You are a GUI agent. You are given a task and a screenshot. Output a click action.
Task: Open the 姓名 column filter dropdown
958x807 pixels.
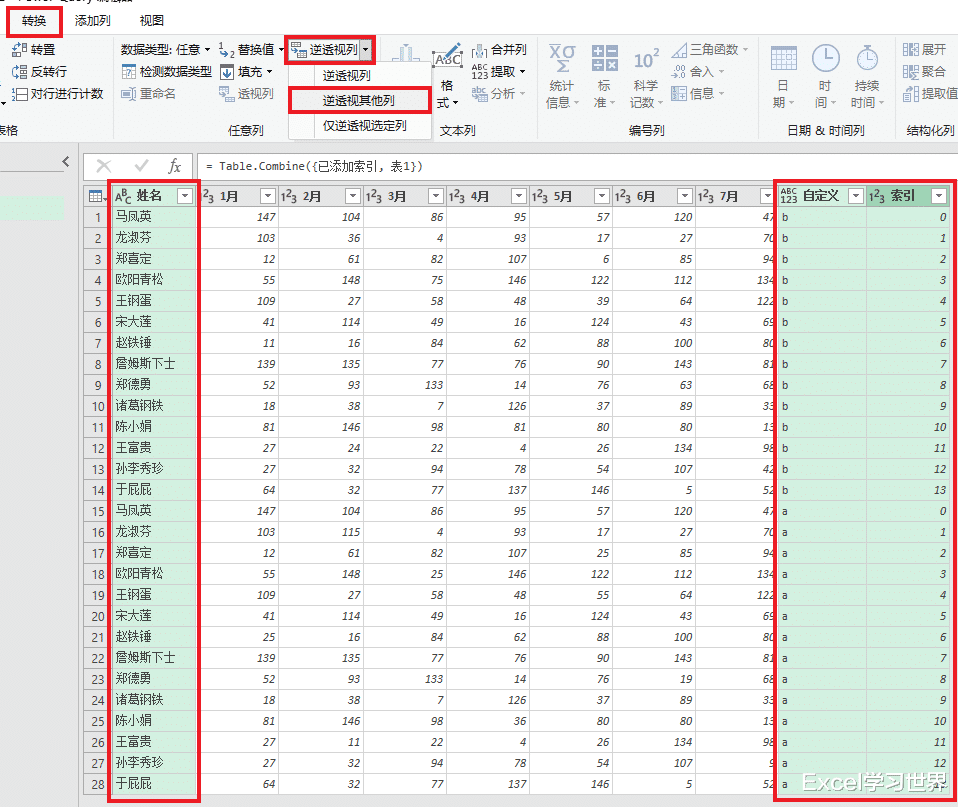[x=185, y=196]
